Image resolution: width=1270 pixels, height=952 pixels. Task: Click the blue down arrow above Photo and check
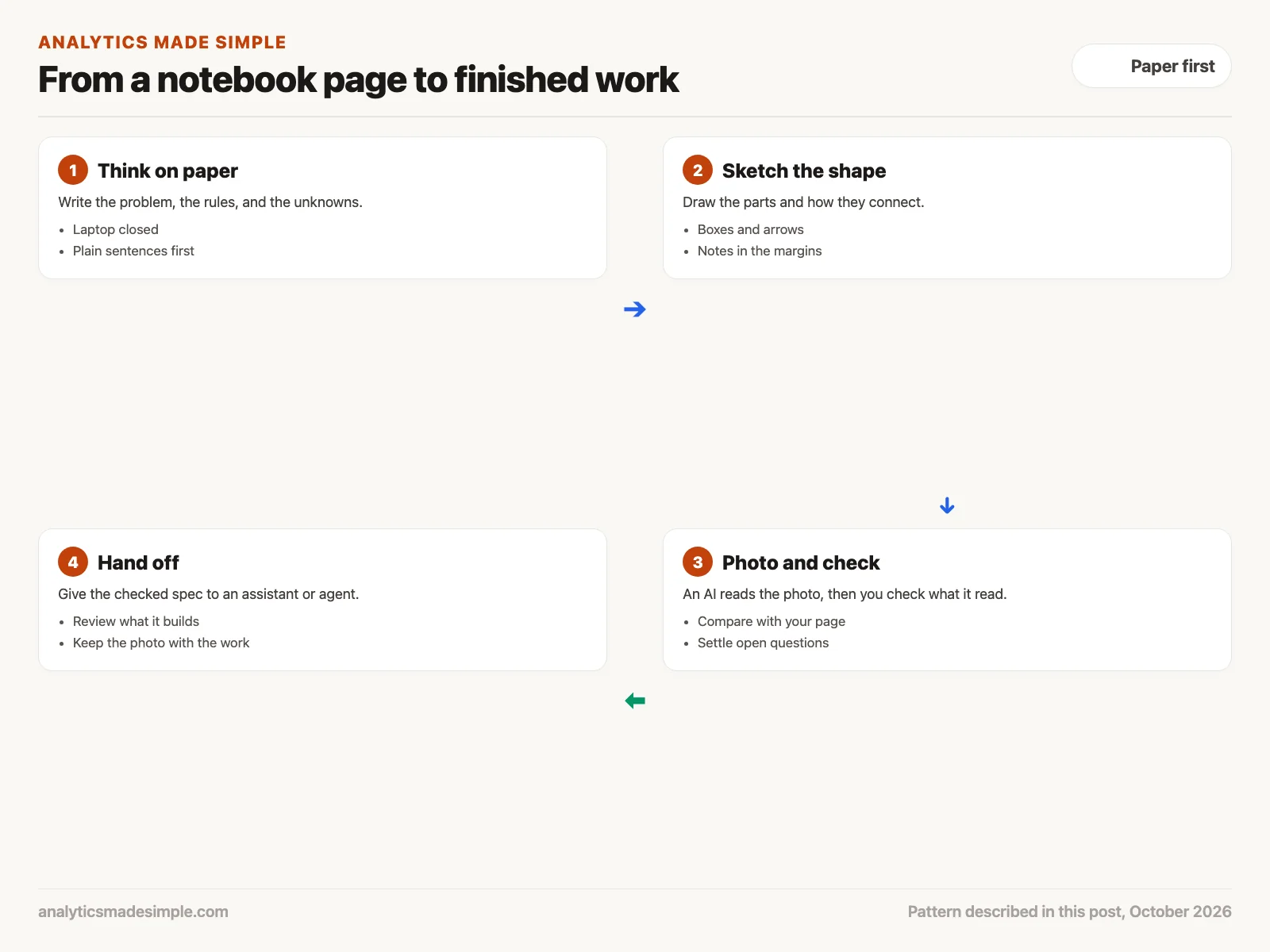click(x=947, y=505)
